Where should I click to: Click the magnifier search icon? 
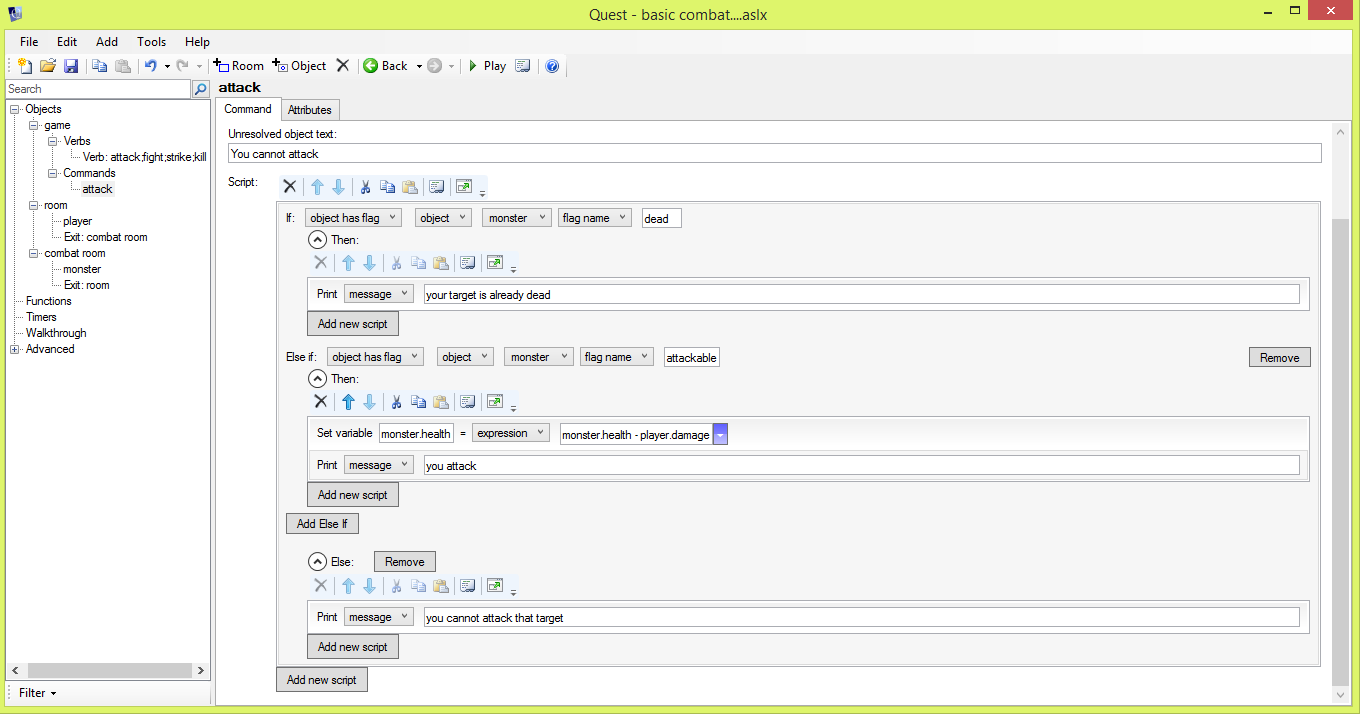(x=201, y=89)
